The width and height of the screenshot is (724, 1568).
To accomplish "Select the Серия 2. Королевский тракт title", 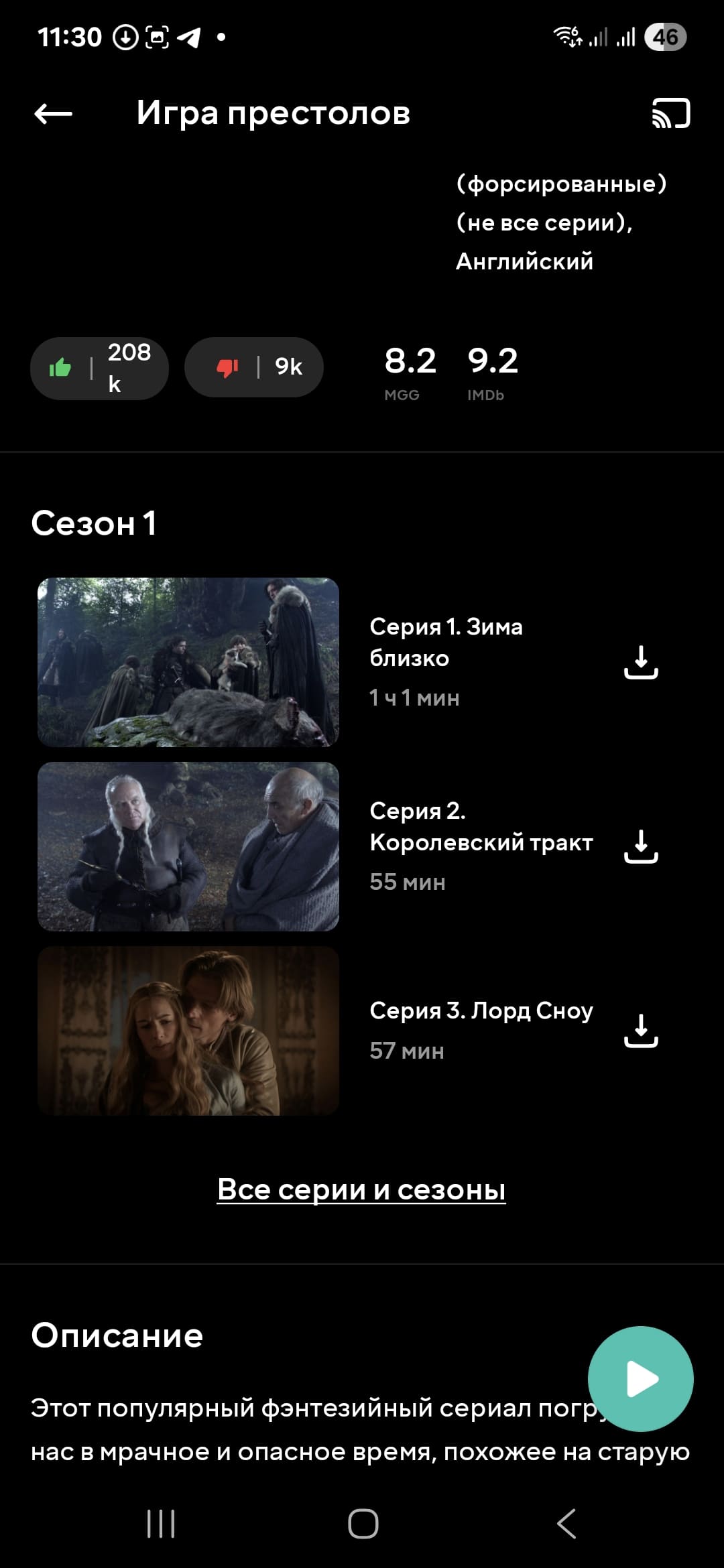I will (481, 826).
